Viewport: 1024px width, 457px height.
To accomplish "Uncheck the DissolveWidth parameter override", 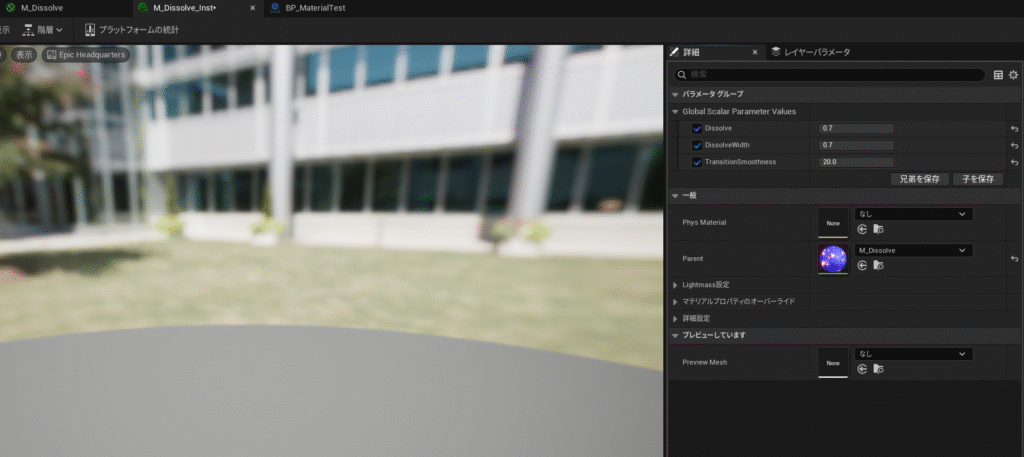I will point(697,145).
